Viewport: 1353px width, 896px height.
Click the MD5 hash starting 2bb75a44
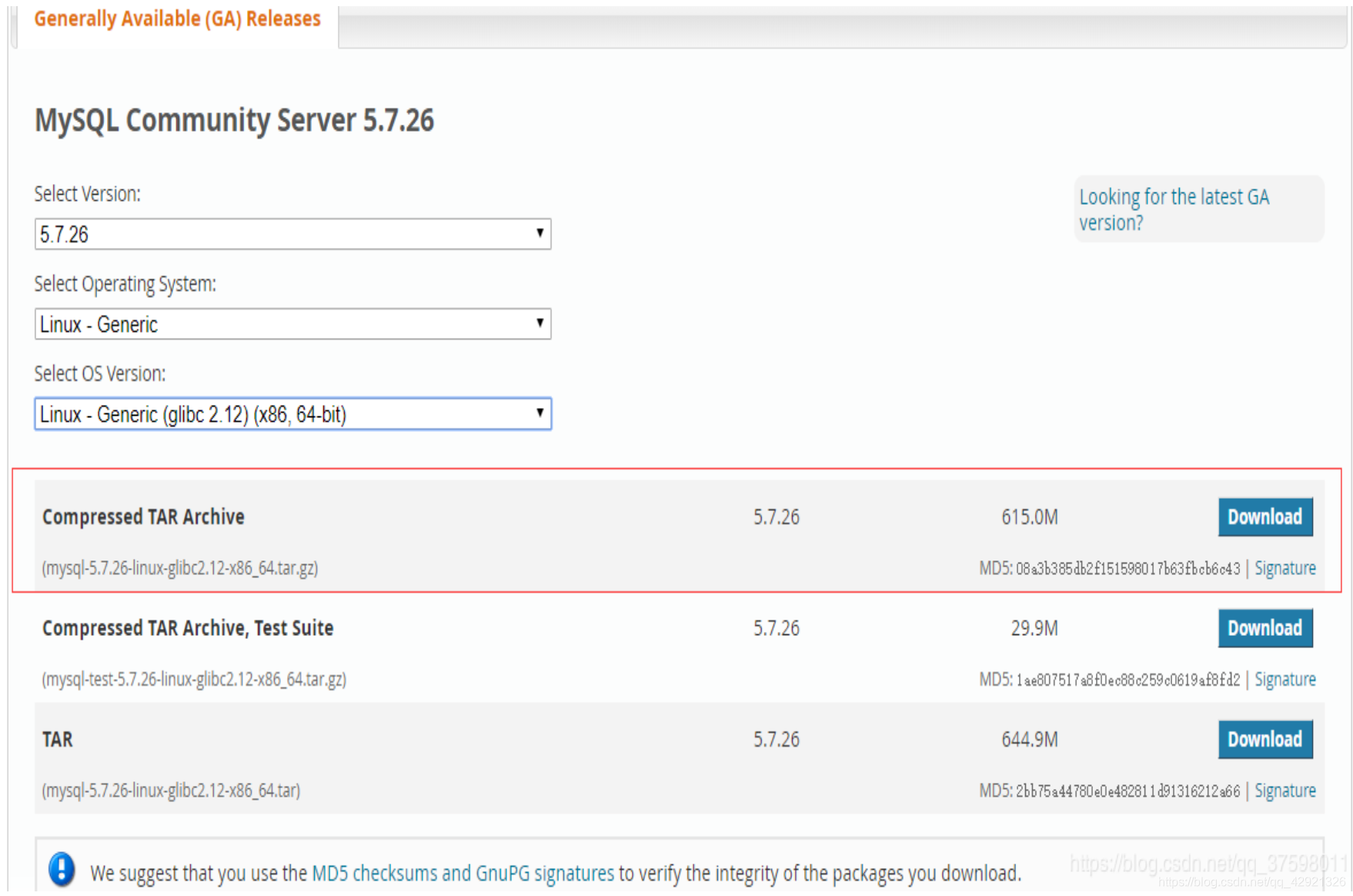(x=1127, y=791)
